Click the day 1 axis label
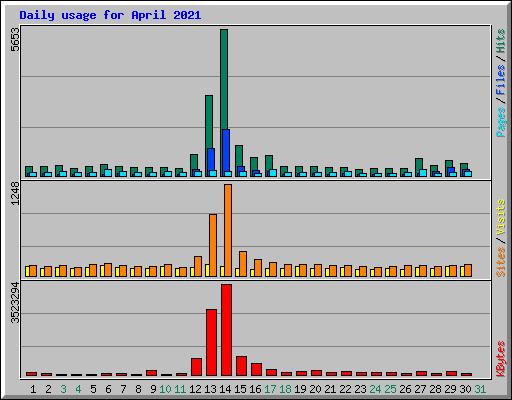Image resolution: width=512 pixels, height=400 pixels. (x=33, y=389)
